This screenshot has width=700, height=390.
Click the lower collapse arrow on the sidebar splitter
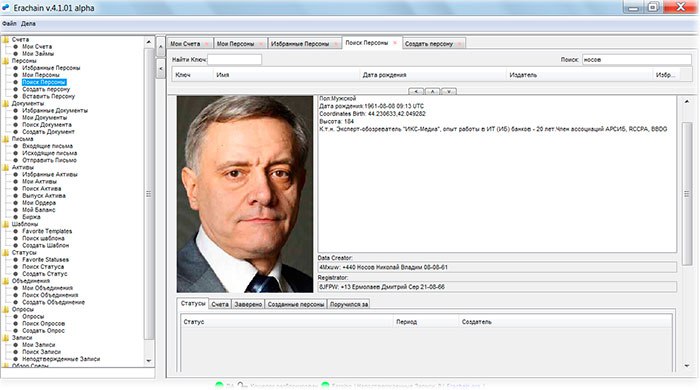(x=161, y=69)
